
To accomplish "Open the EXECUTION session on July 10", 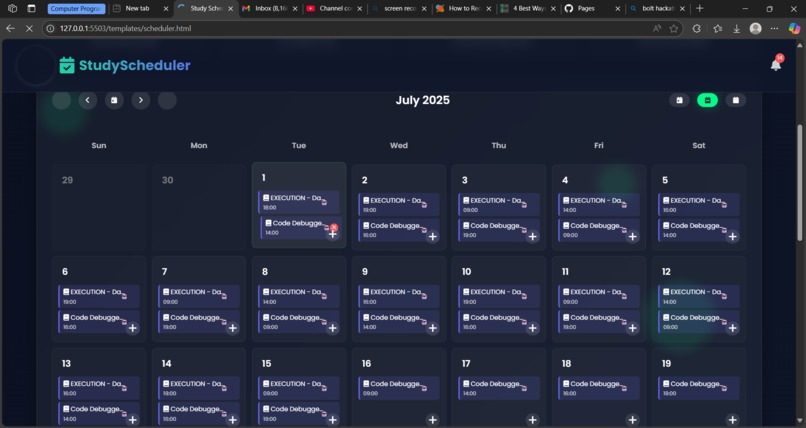I will (499, 296).
